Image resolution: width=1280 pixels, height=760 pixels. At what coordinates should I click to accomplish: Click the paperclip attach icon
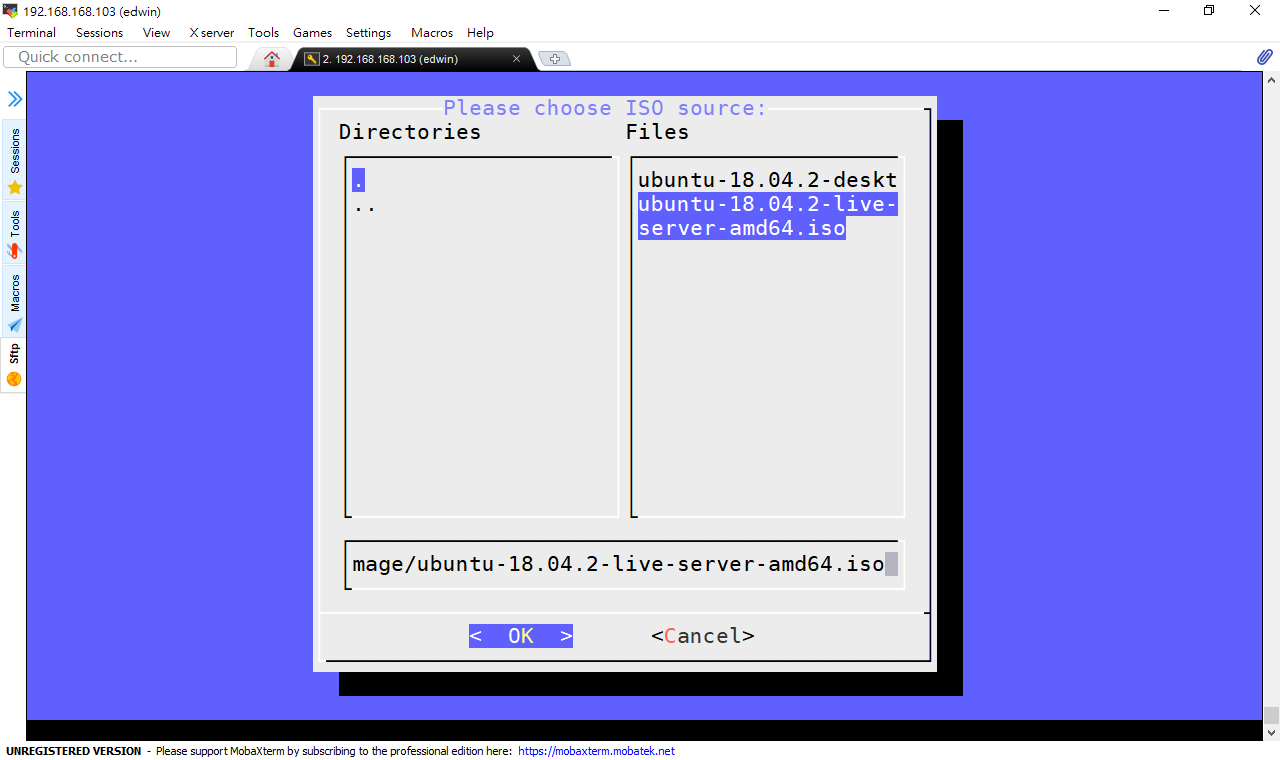[1264, 57]
